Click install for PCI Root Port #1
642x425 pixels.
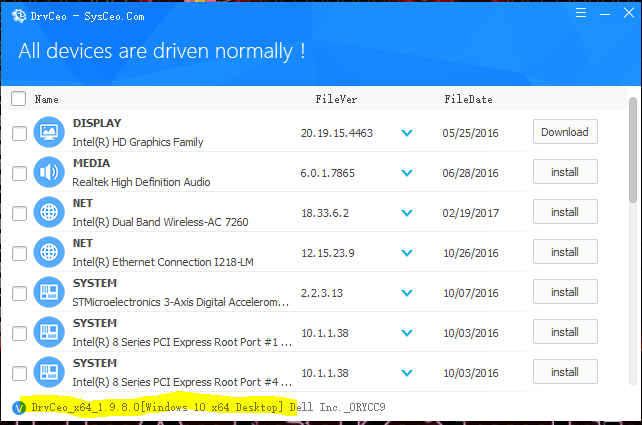[x=565, y=332]
